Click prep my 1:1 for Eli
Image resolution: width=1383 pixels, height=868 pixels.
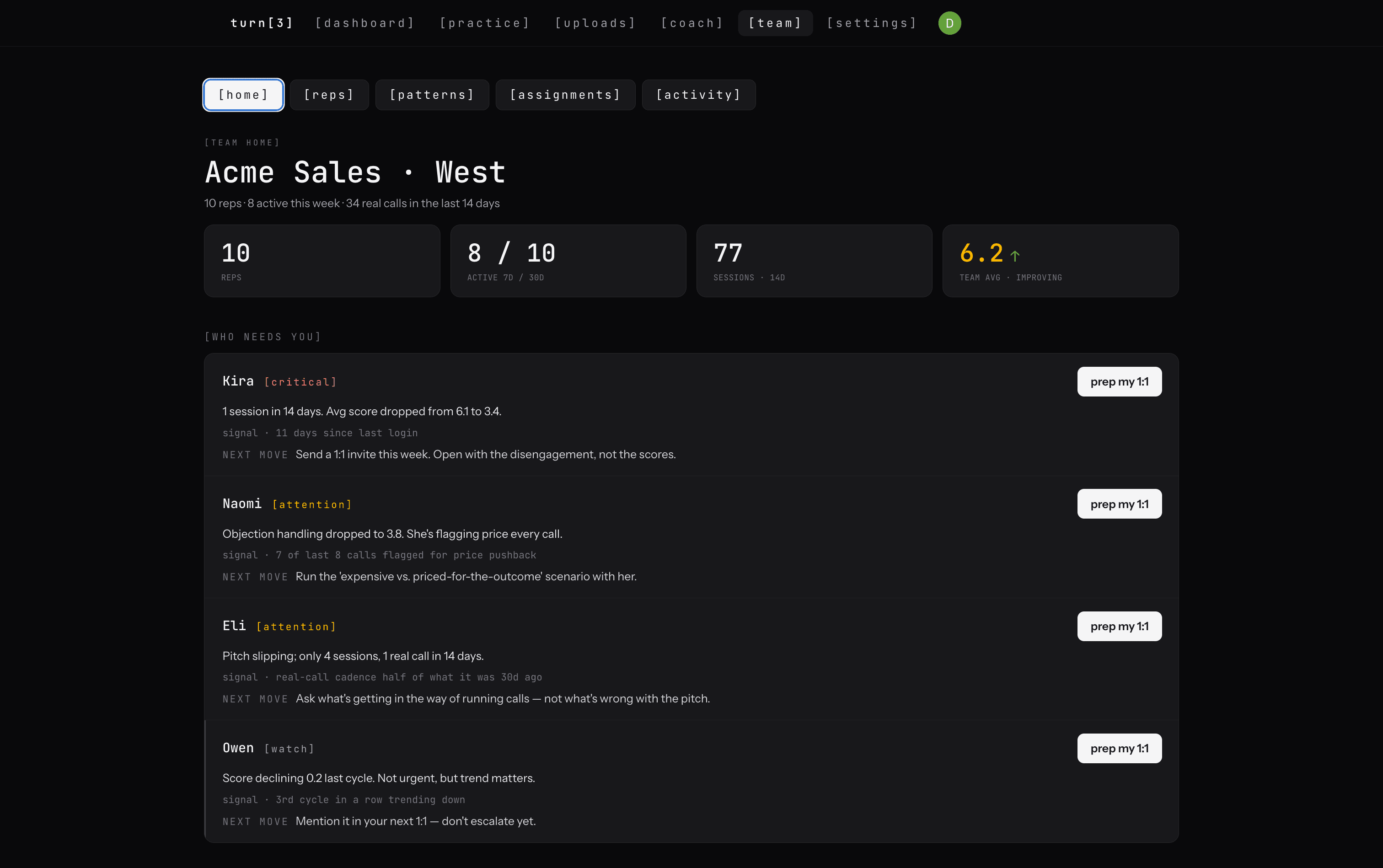click(1120, 627)
